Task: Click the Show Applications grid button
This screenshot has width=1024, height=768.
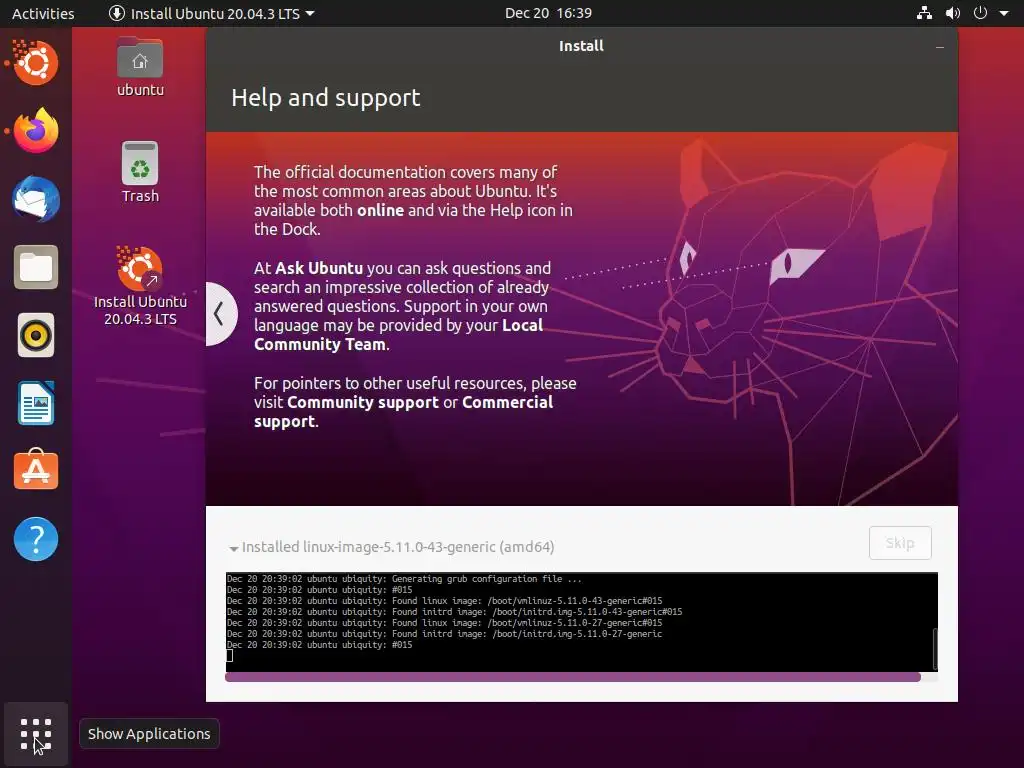Action: [x=36, y=734]
